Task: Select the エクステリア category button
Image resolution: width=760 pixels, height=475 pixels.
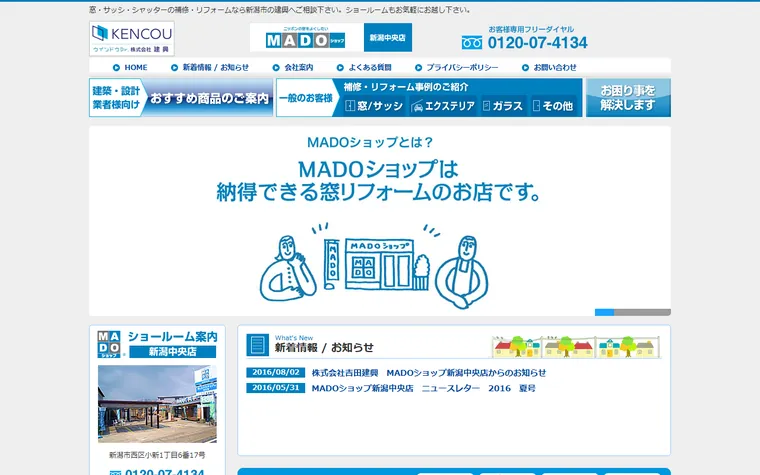Action: click(x=443, y=106)
